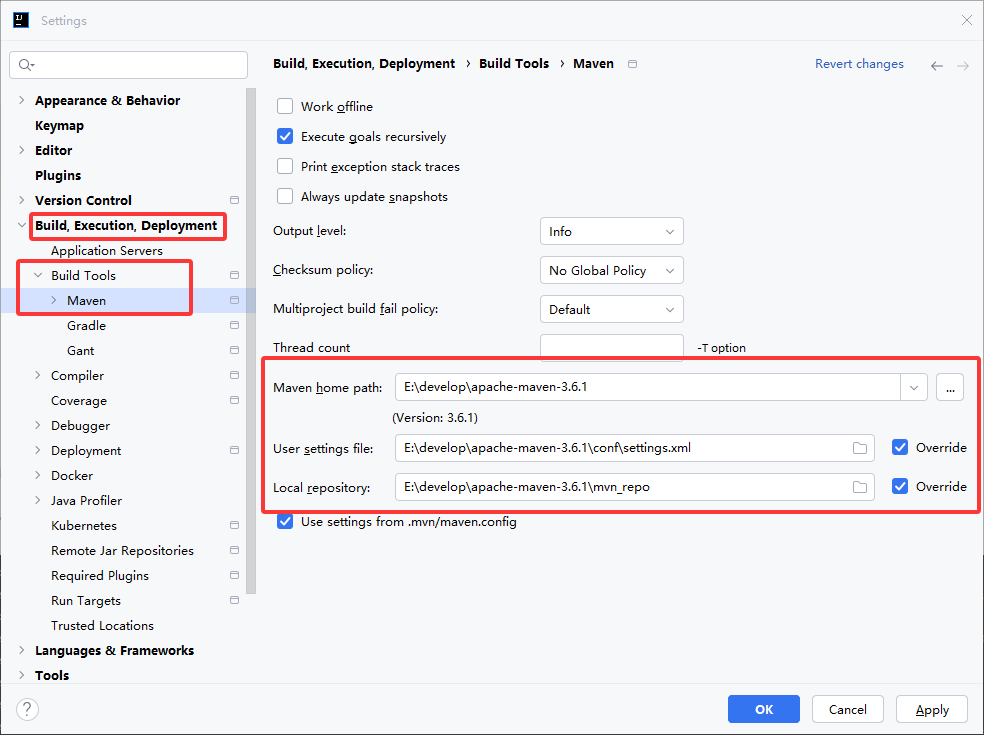Click project-scope icon beside Maven row
Image resolution: width=984 pixels, height=735 pixels.
(235, 300)
